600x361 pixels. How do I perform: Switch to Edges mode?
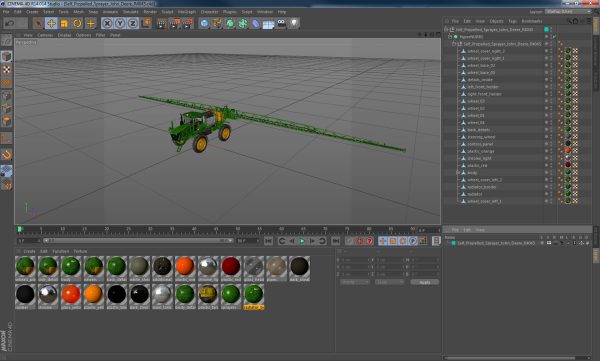[7, 109]
